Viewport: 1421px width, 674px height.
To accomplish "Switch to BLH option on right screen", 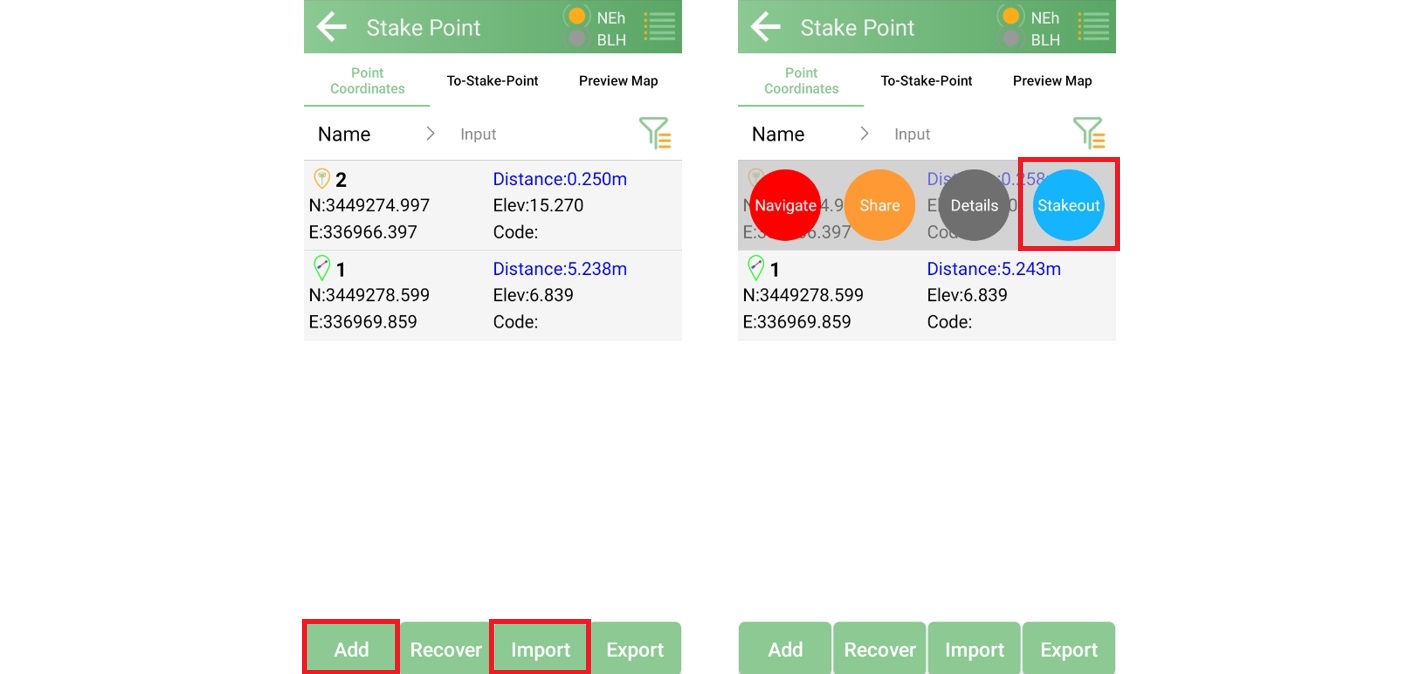I will tap(1011, 40).
